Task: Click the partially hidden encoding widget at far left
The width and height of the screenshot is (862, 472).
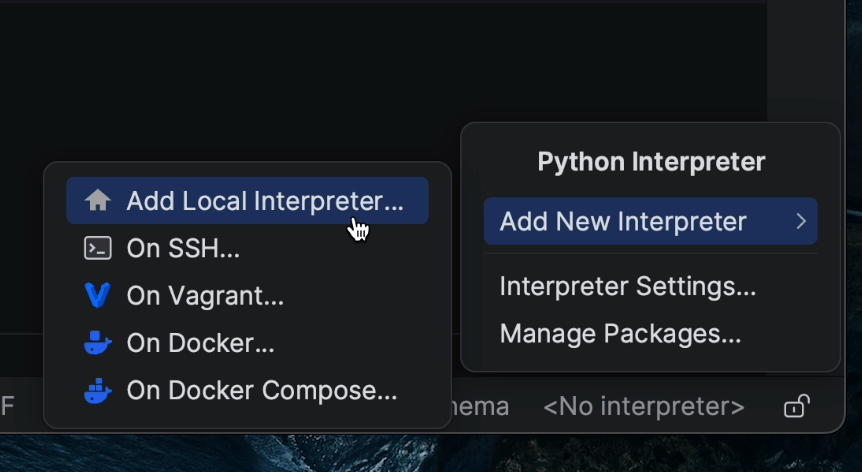Action: tap(8, 407)
